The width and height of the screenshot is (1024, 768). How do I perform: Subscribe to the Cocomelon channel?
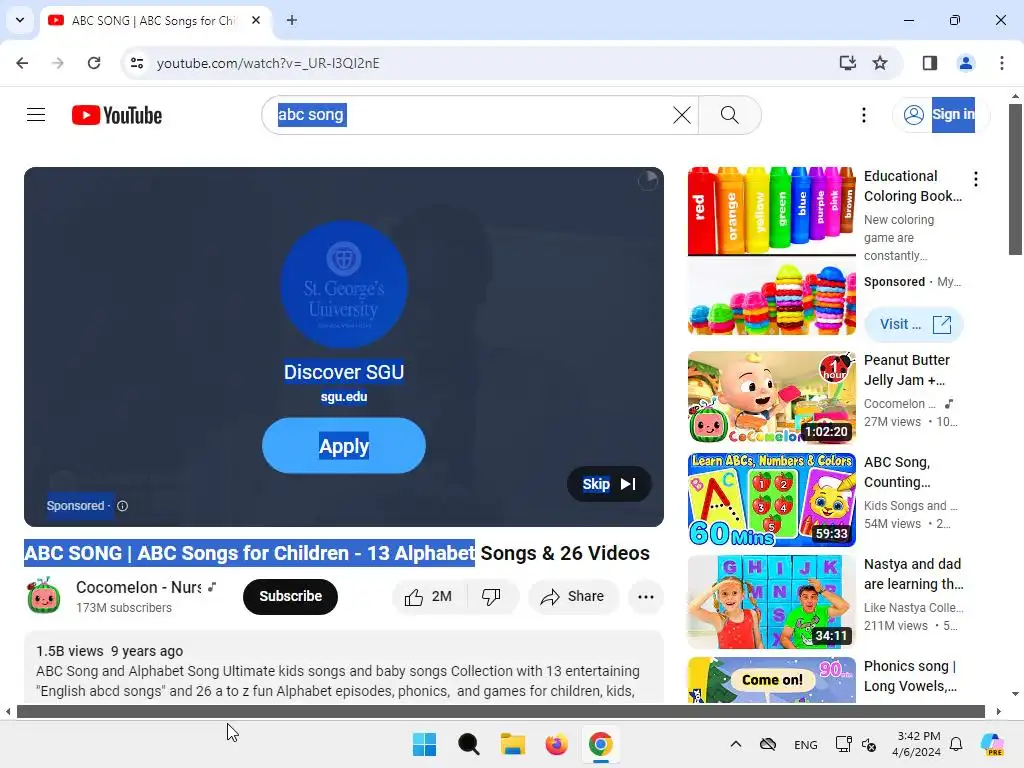(290, 596)
